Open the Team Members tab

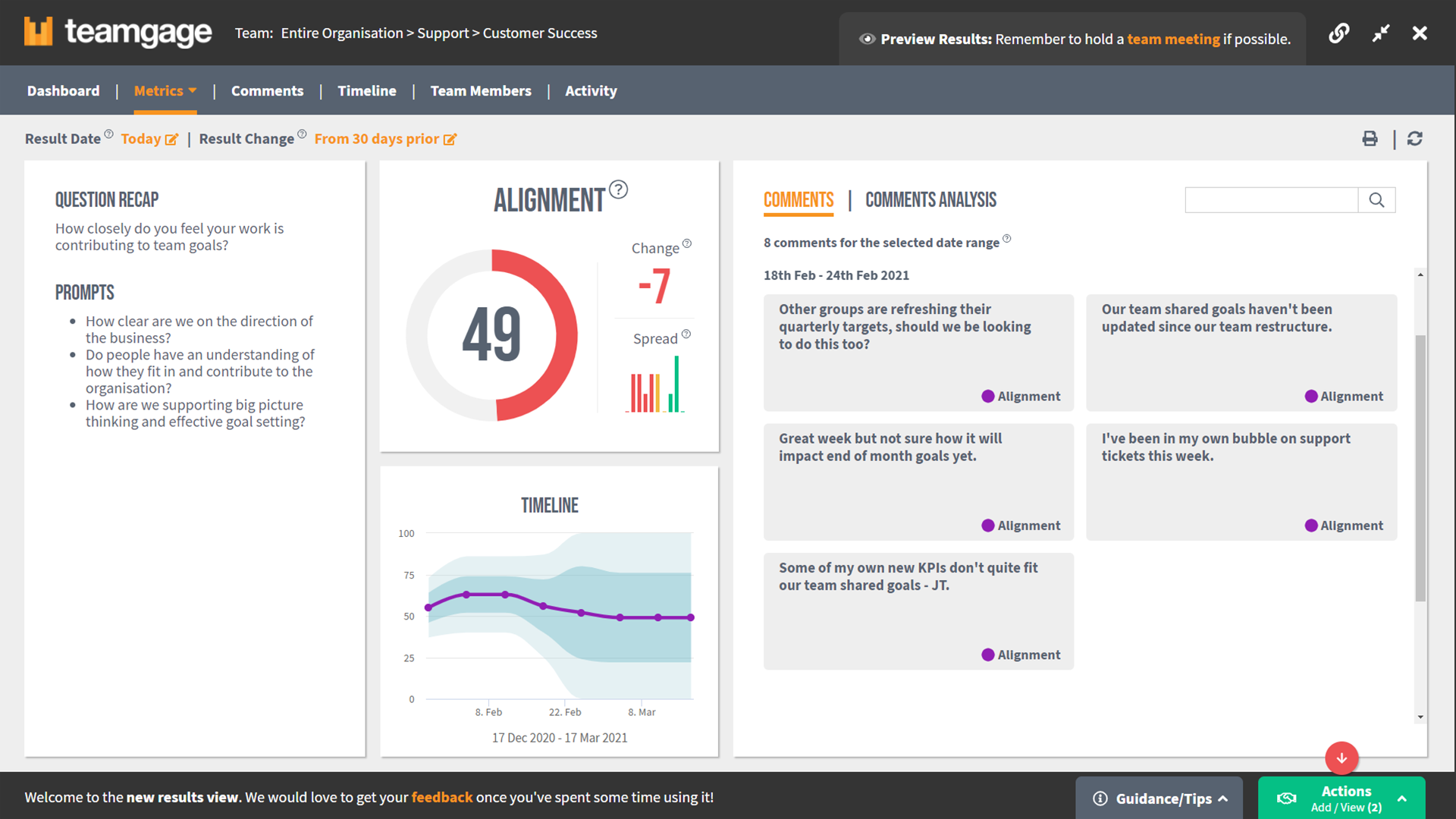click(481, 91)
